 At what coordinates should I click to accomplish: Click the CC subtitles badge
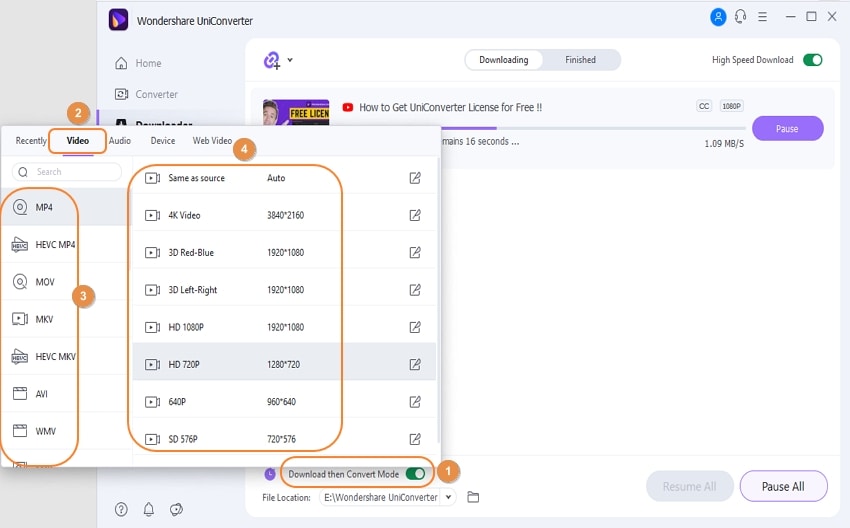704,106
